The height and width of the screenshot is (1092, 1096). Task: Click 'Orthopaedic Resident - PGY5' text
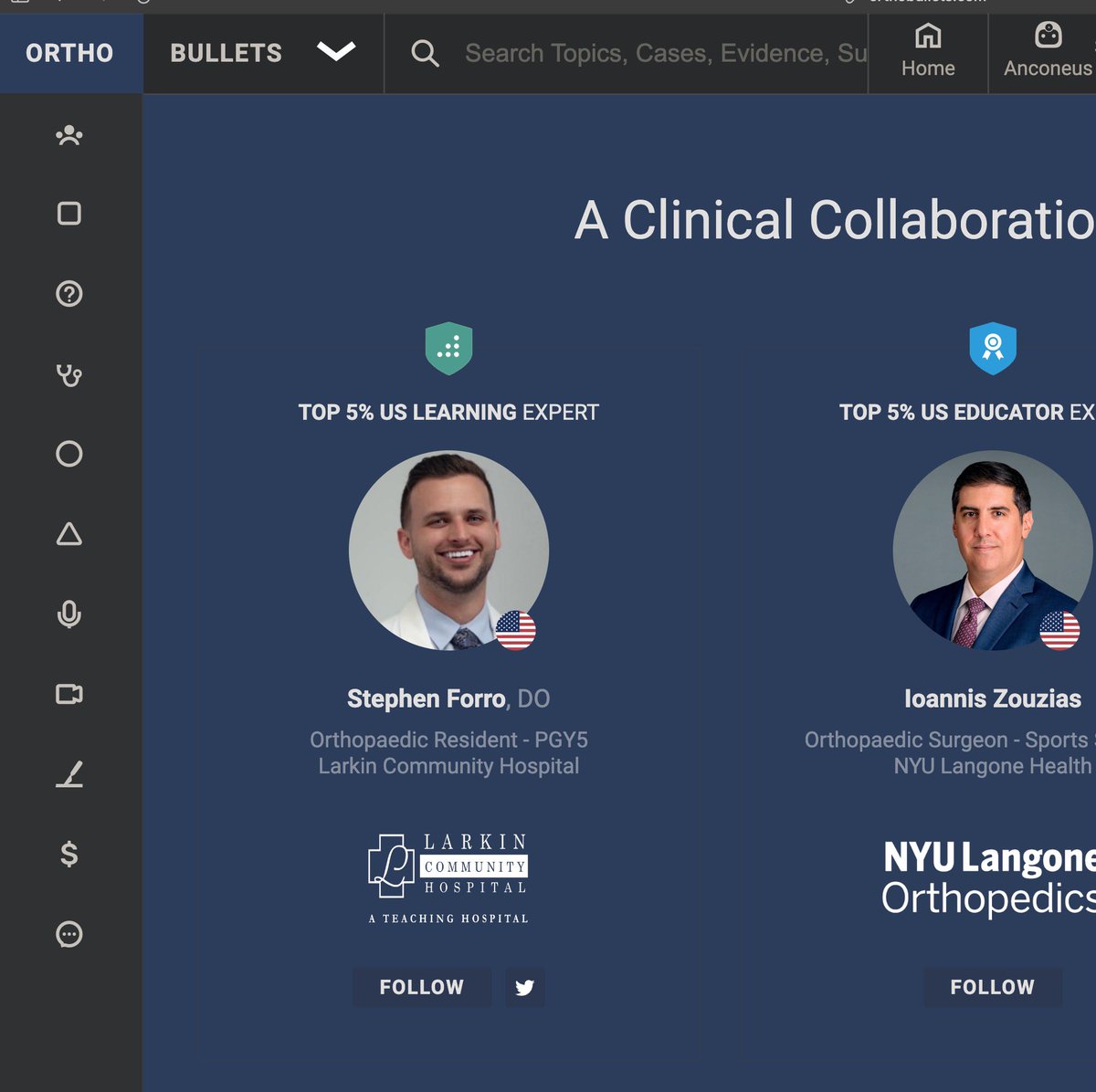[448, 740]
